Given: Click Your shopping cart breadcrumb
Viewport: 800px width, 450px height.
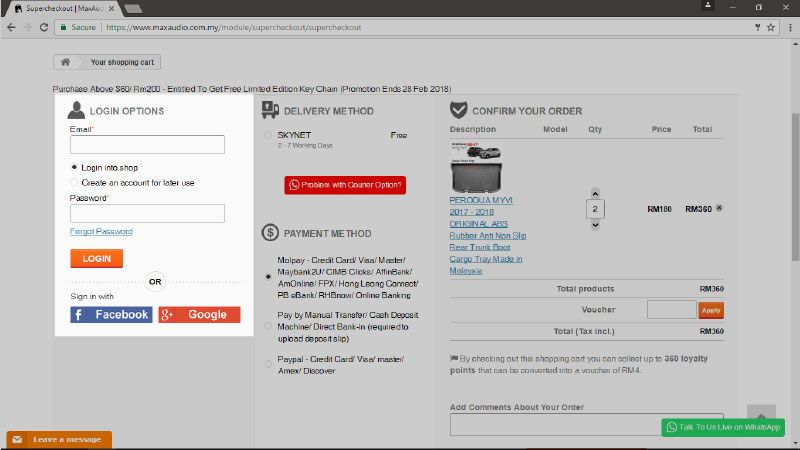Looking at the screenshot, I should coord(122,62).
